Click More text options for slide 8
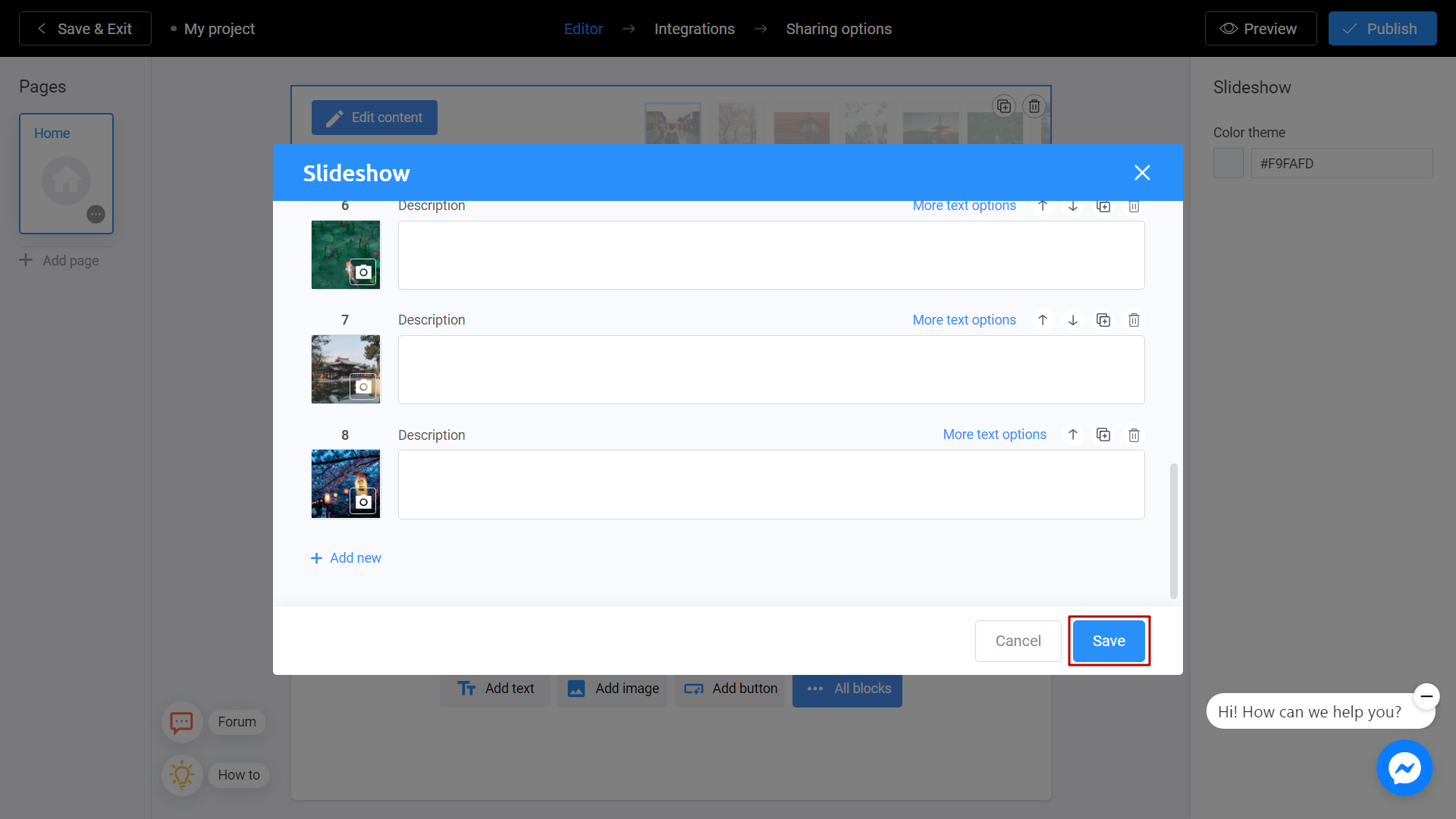This screenshot has width=1456, height=819. (x=995, y=435)
